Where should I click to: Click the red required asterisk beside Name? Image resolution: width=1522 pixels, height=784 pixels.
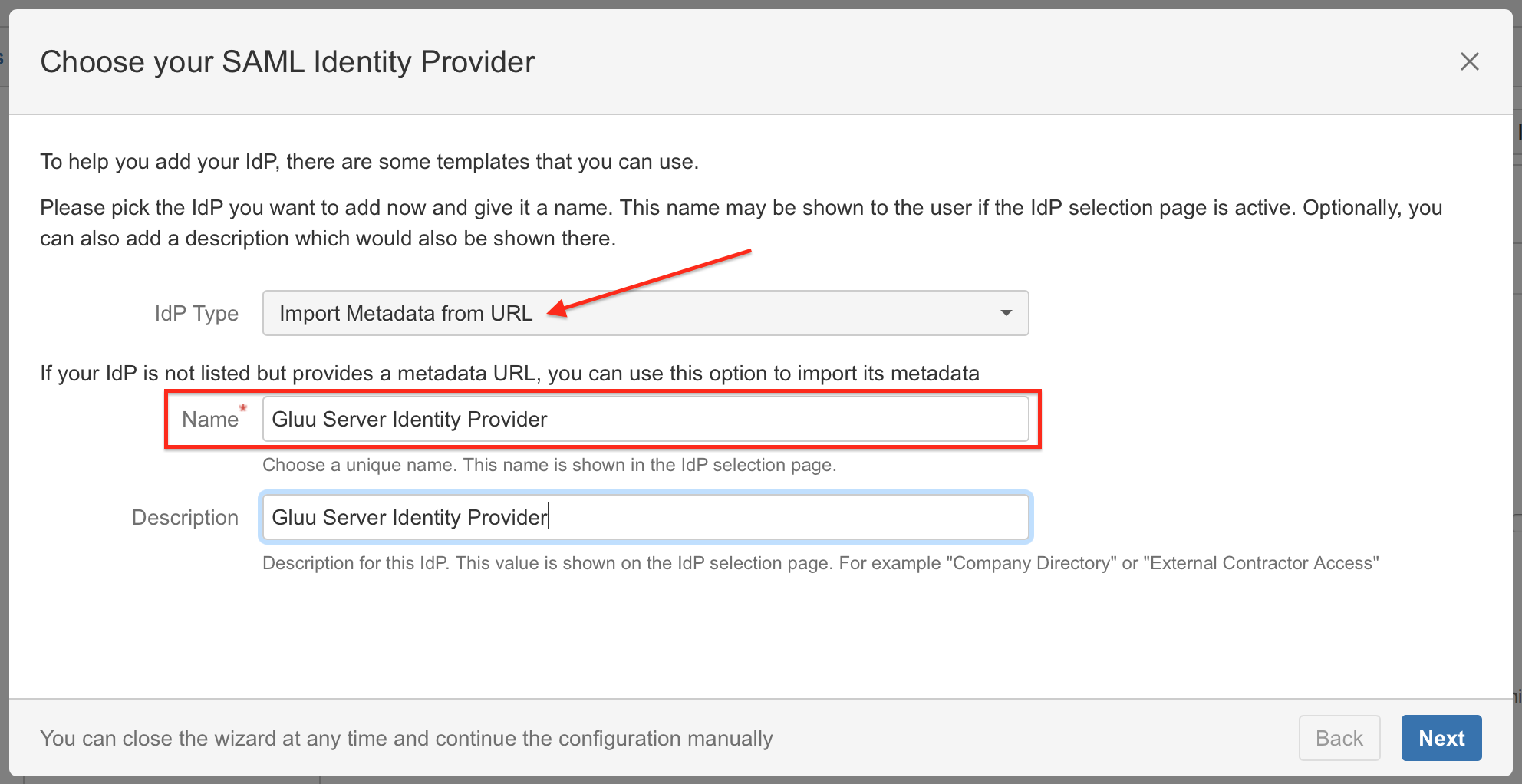click(x=243, y=408)
